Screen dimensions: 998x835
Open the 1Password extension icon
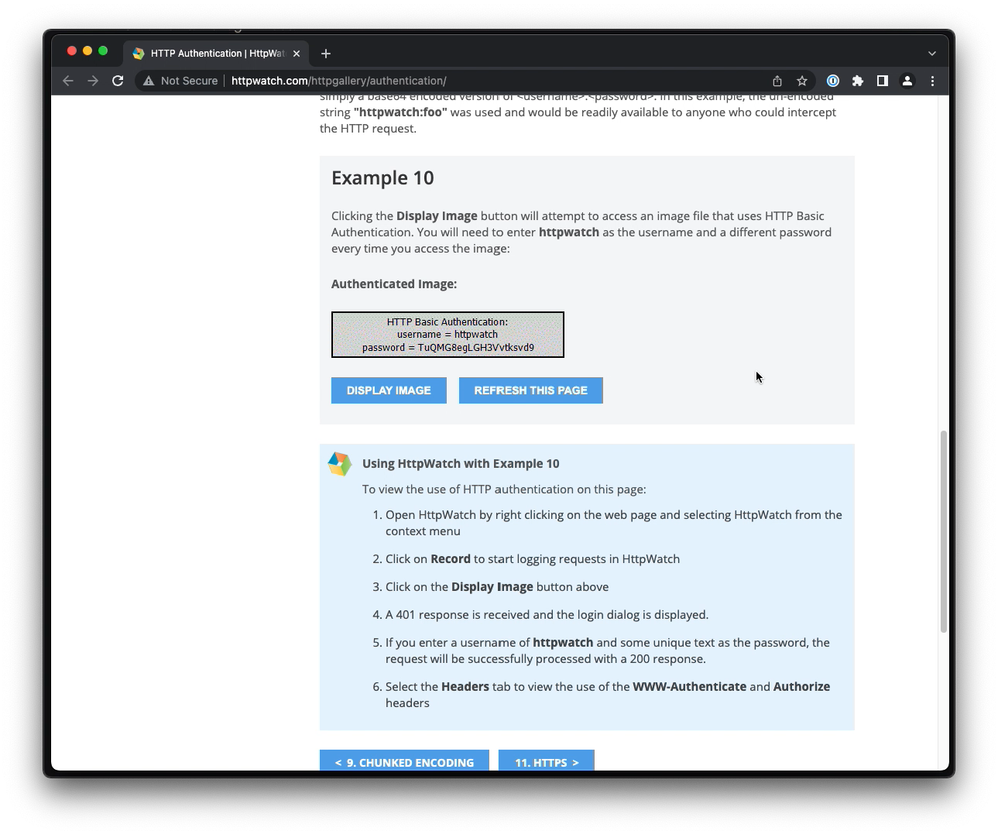(832, 81)
